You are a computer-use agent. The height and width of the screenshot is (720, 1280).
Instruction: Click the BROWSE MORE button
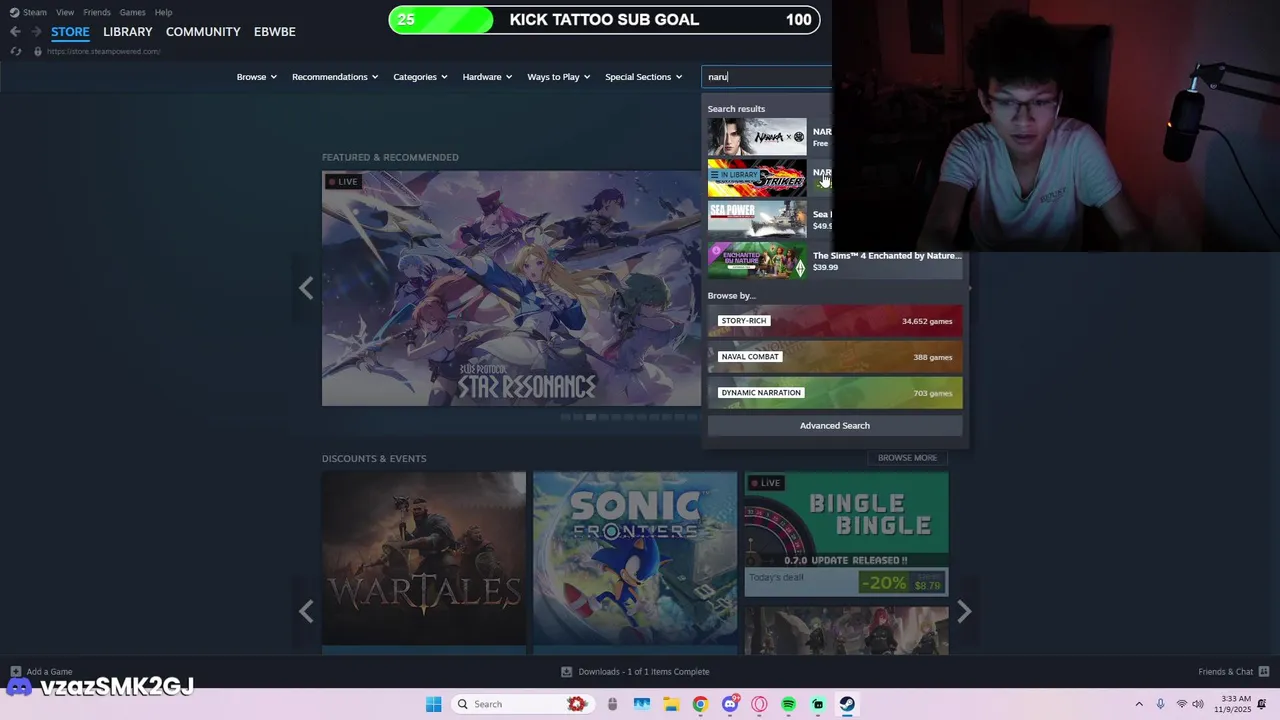coord(907,458)
